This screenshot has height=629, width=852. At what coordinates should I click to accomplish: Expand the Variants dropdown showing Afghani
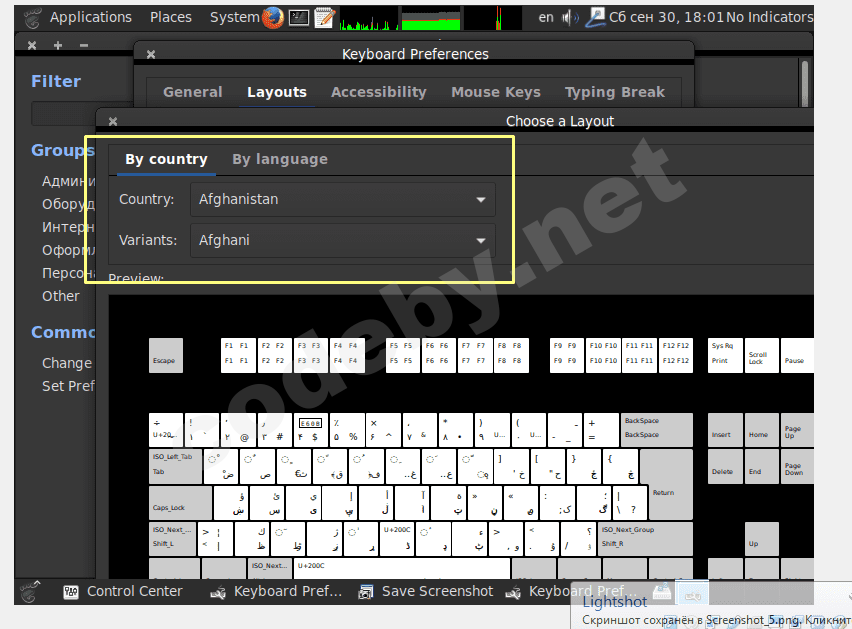343,240
